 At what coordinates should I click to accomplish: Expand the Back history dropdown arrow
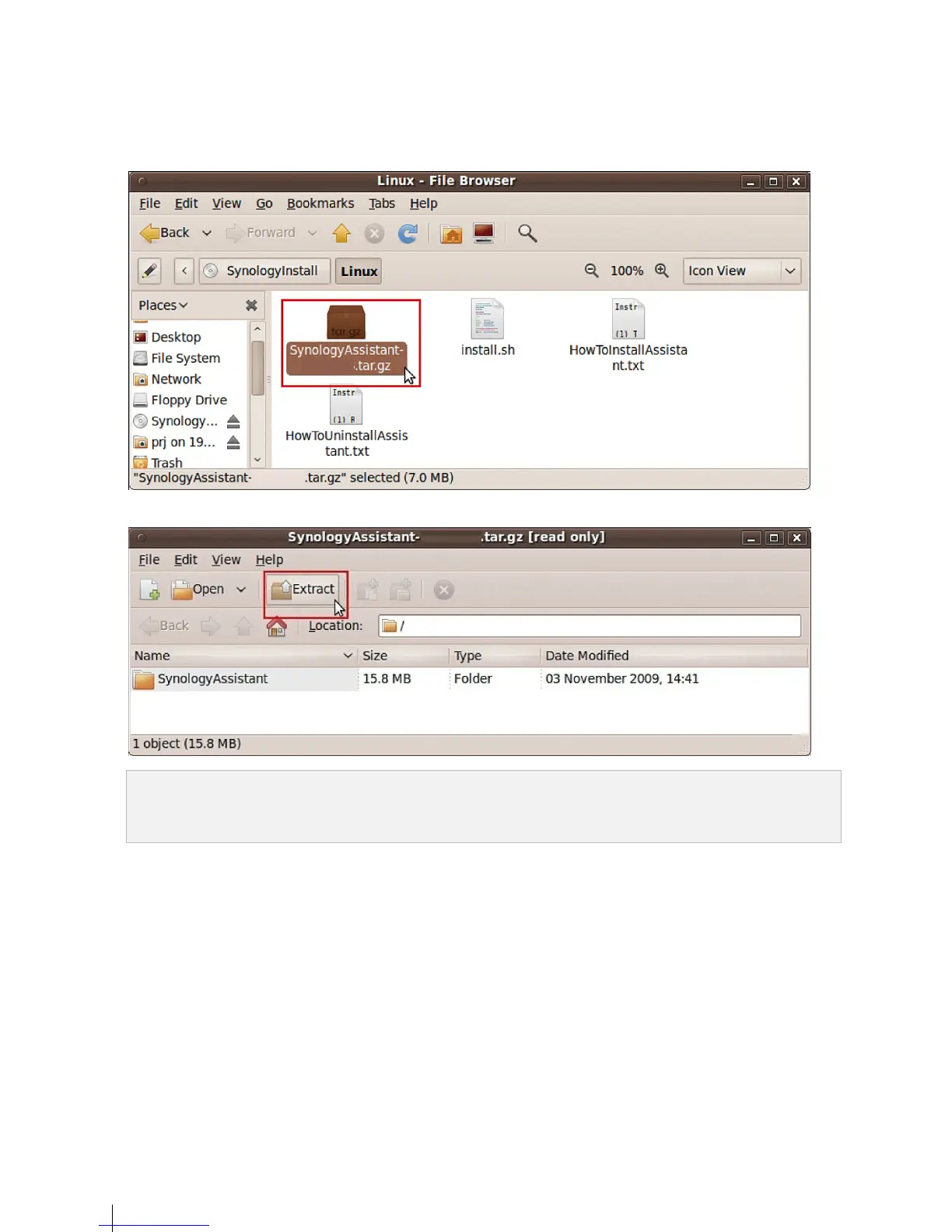207,233
